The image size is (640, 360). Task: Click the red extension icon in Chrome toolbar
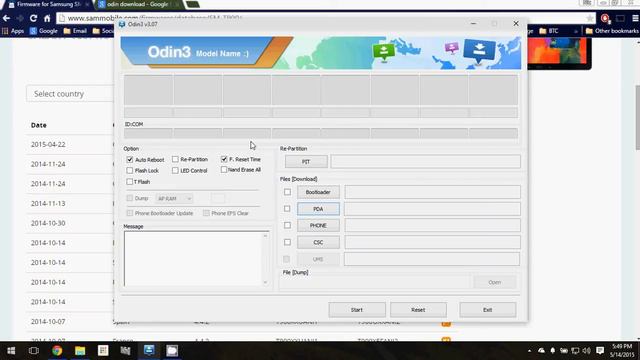(x=605, y=18)
